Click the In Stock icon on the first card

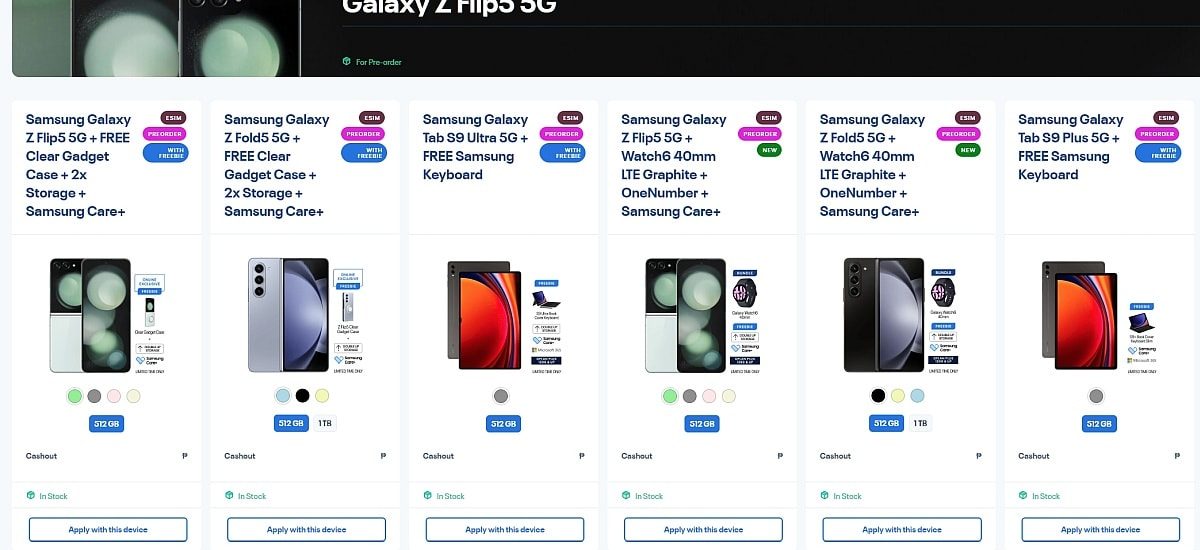click(x=30, y=496)
